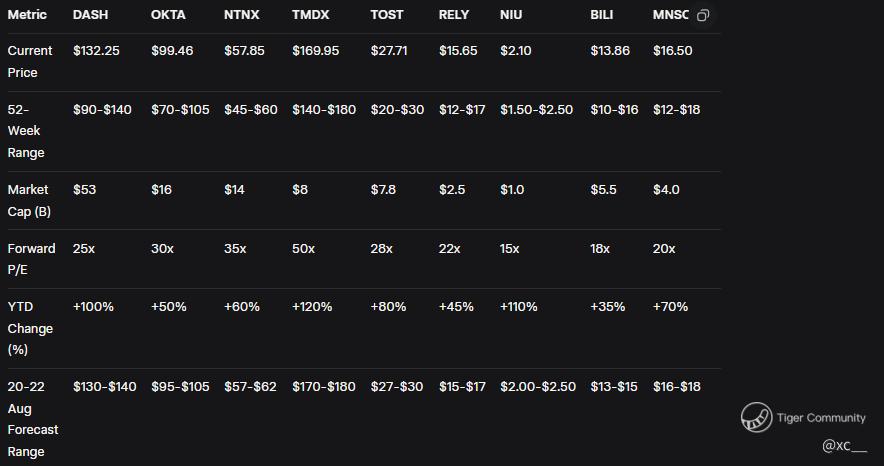Click the NIU ticker header
This screenshot has width=884, height=466.
pyautogui.click(x=511, y=15)
